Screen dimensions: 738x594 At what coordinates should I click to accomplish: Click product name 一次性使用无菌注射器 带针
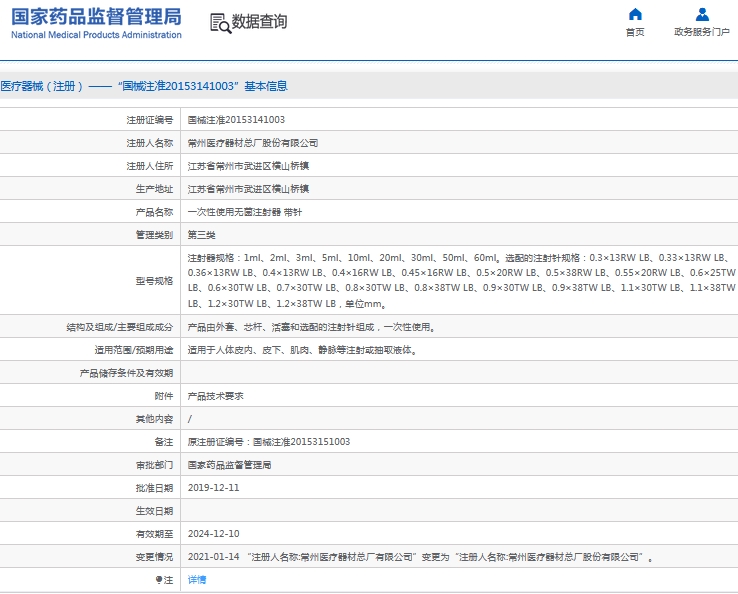(244, 212)
